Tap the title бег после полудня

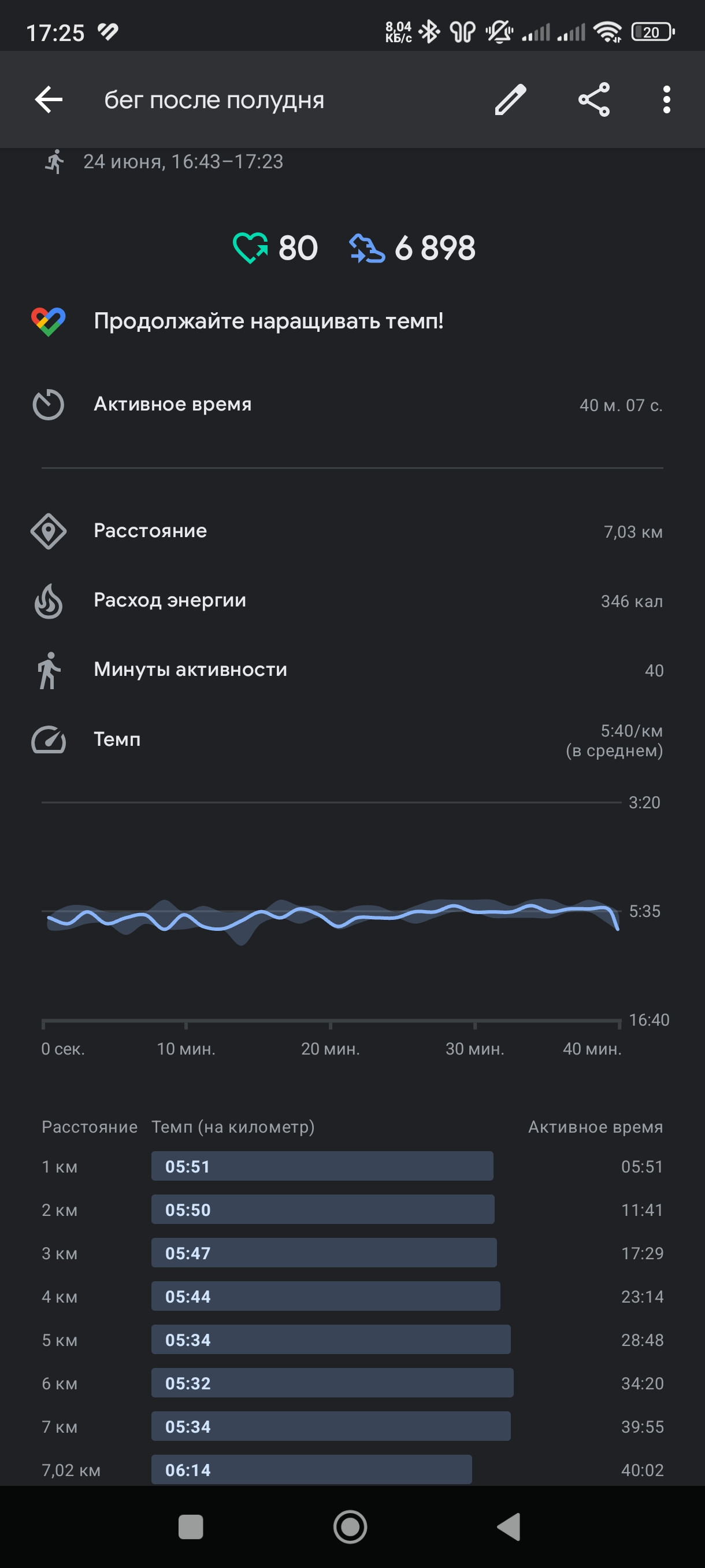point(214,100)
